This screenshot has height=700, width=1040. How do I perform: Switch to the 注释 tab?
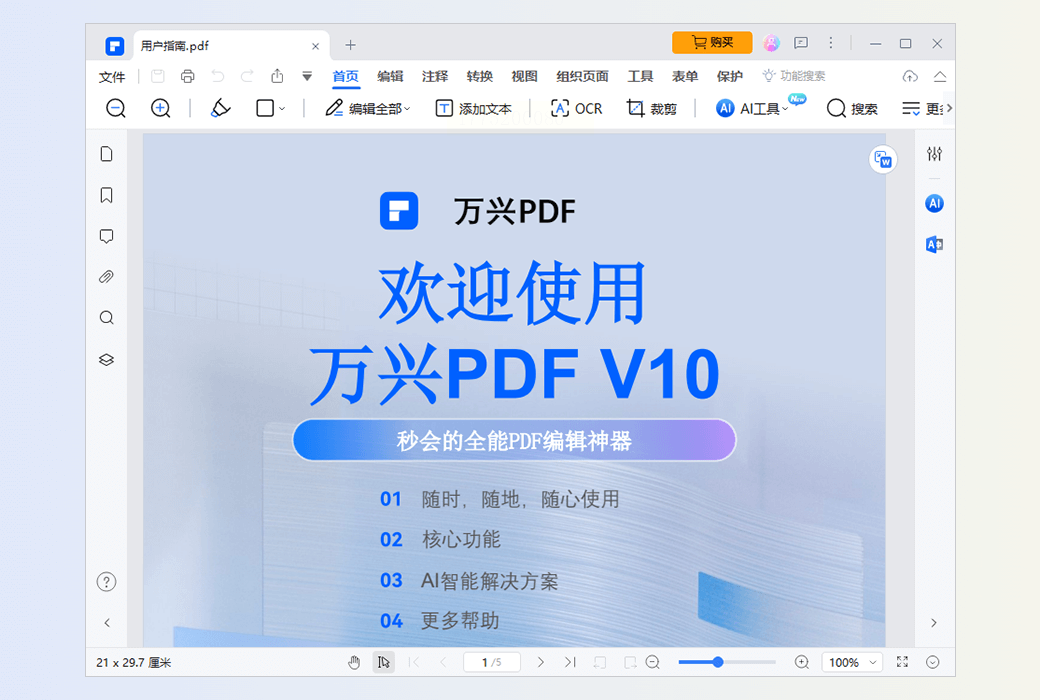point(434,76)
